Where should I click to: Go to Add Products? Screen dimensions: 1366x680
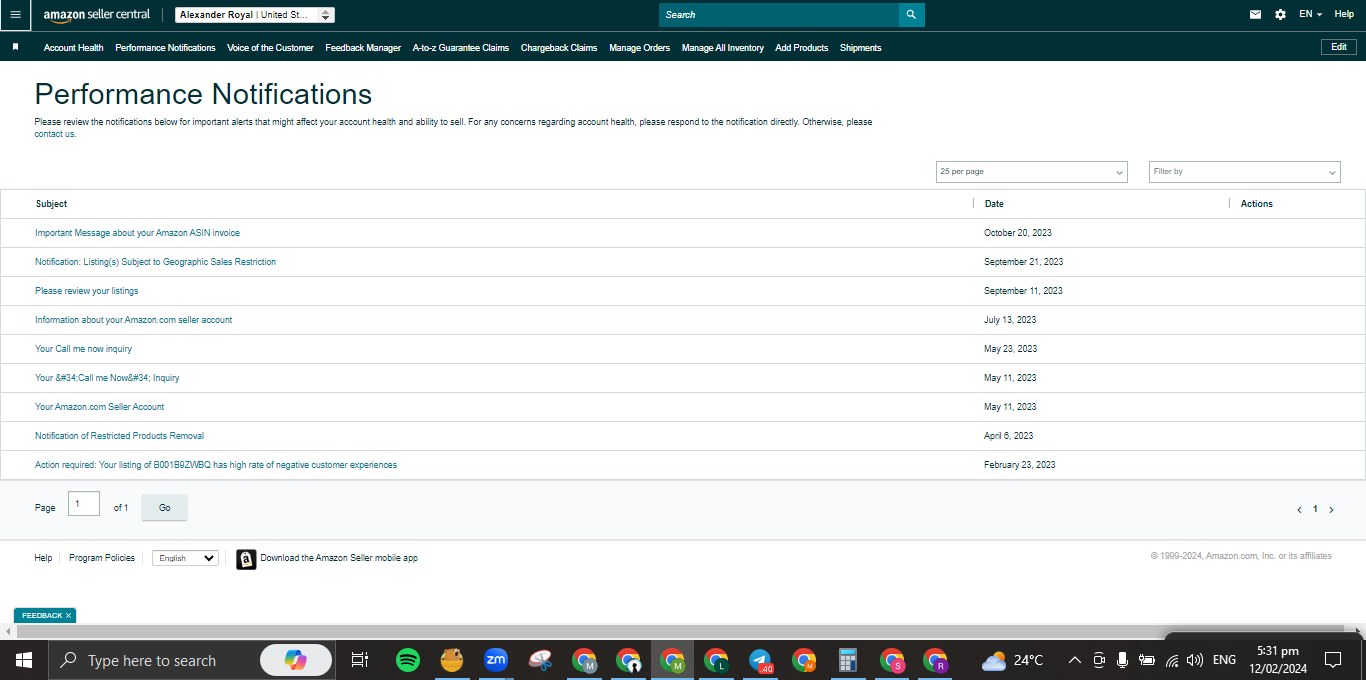802,48
